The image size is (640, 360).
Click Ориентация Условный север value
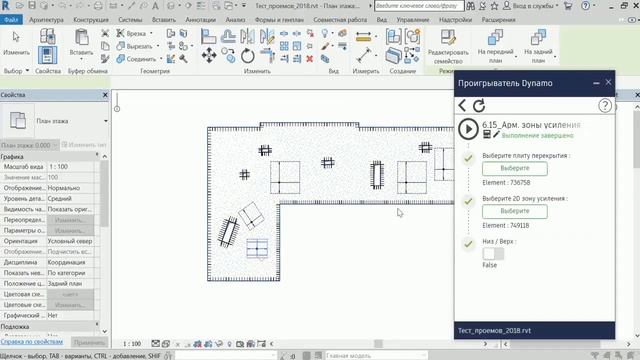tap(70, 241)
